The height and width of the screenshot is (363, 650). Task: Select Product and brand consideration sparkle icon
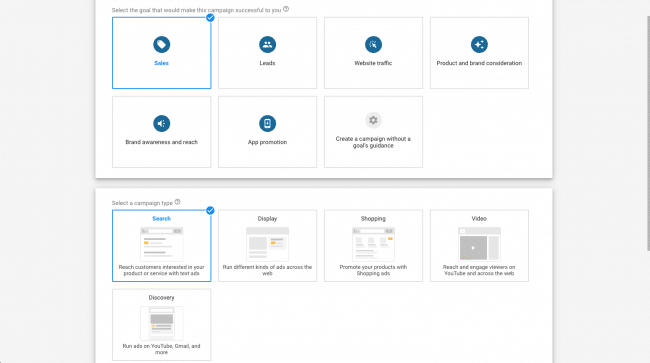coord(479,44)
